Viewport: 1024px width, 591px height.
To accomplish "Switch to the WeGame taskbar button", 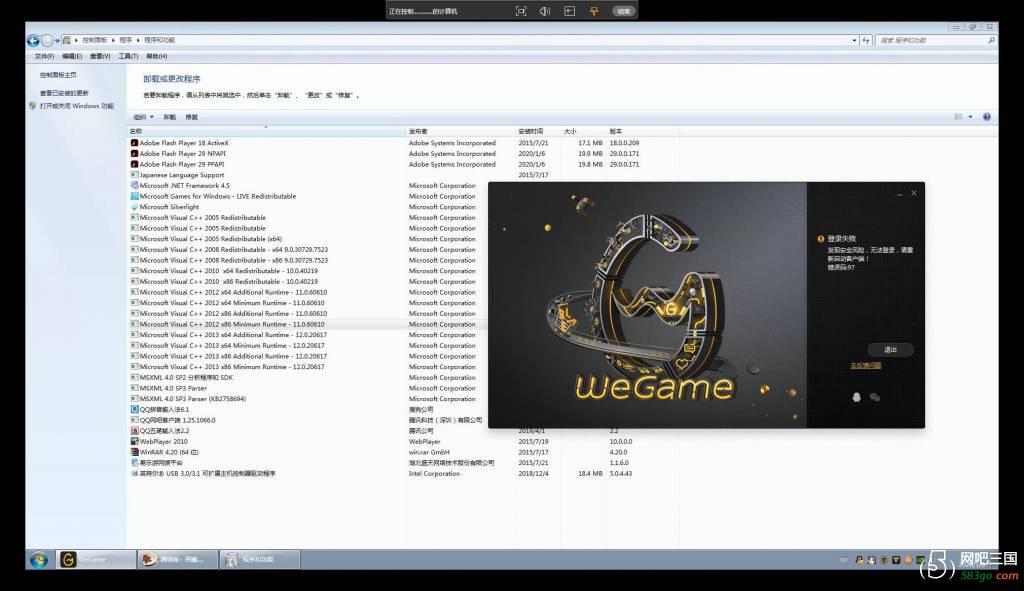I will coord(96,560).
